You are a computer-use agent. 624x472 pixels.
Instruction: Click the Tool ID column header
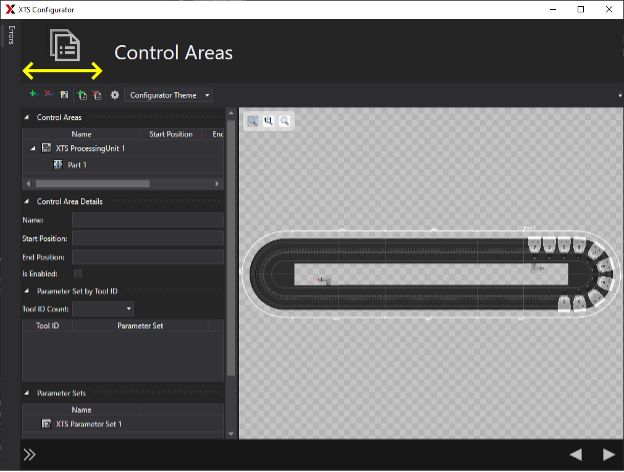(48, 326)
